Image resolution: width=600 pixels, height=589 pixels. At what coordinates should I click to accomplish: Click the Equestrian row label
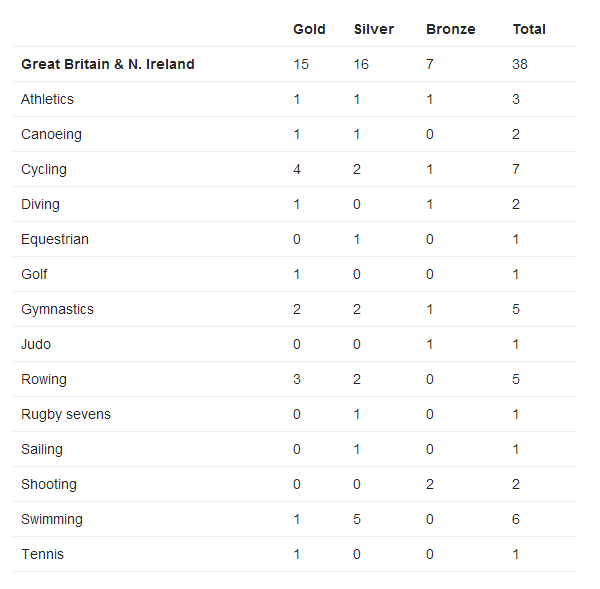(x=55, y=239)
